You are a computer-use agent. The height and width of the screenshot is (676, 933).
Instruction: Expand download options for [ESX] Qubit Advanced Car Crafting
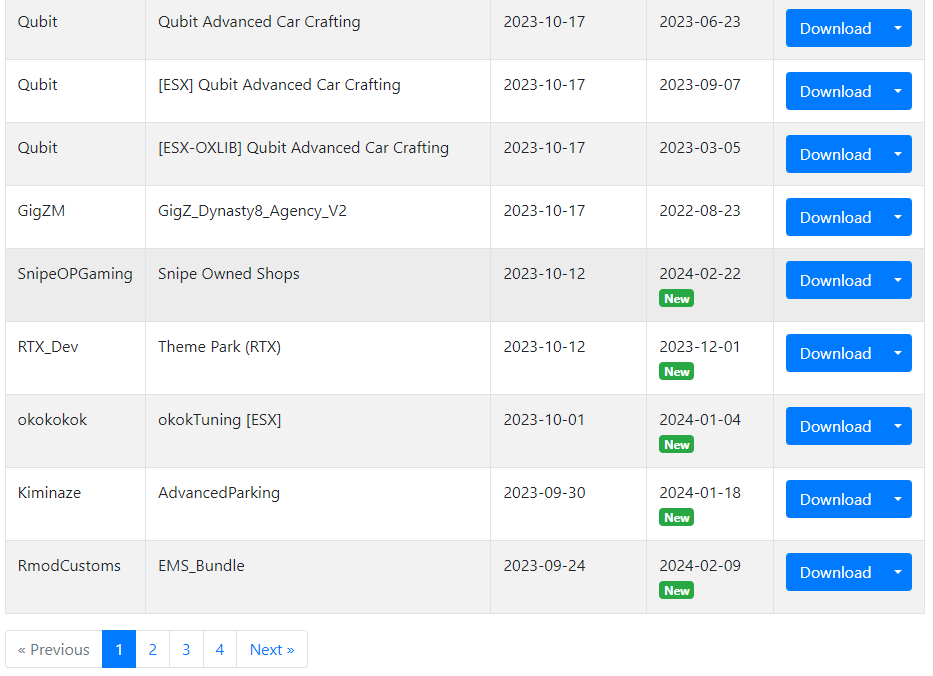pos(898,91)
